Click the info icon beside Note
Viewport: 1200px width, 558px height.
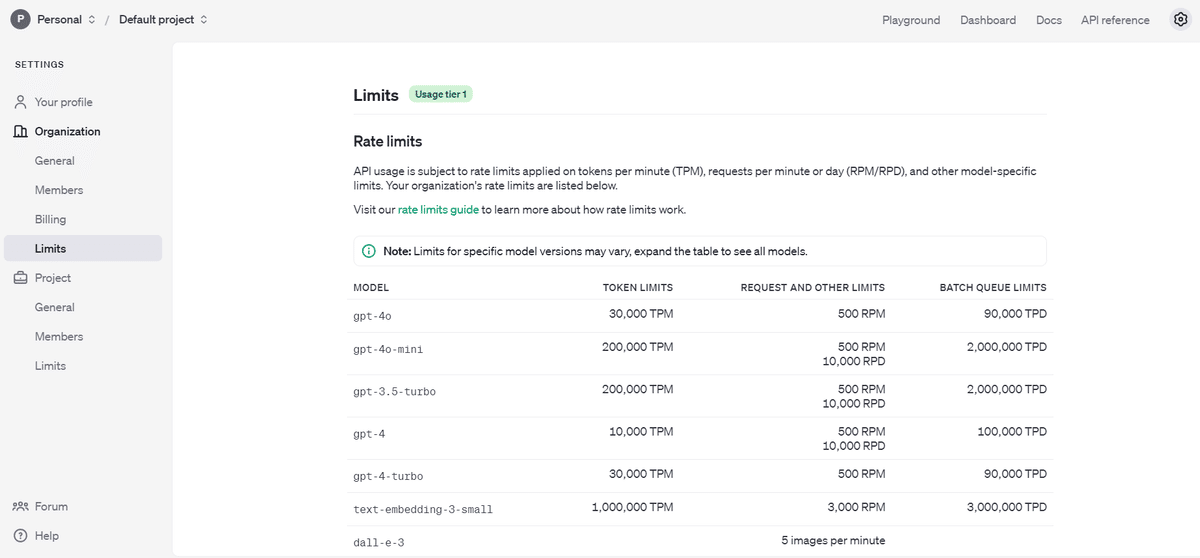point(369,251)
